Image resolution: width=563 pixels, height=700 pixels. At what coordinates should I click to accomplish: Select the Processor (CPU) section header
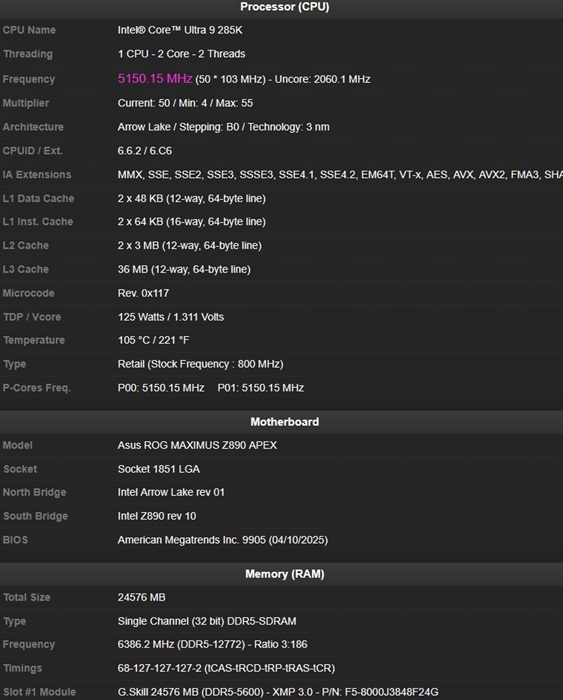pos(284,7)
